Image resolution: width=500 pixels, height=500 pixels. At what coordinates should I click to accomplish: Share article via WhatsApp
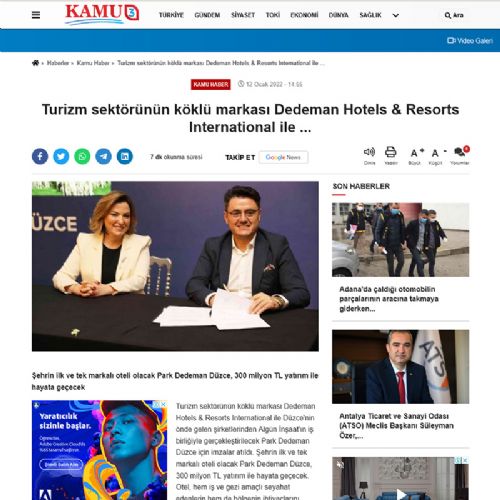pos(82,156)
